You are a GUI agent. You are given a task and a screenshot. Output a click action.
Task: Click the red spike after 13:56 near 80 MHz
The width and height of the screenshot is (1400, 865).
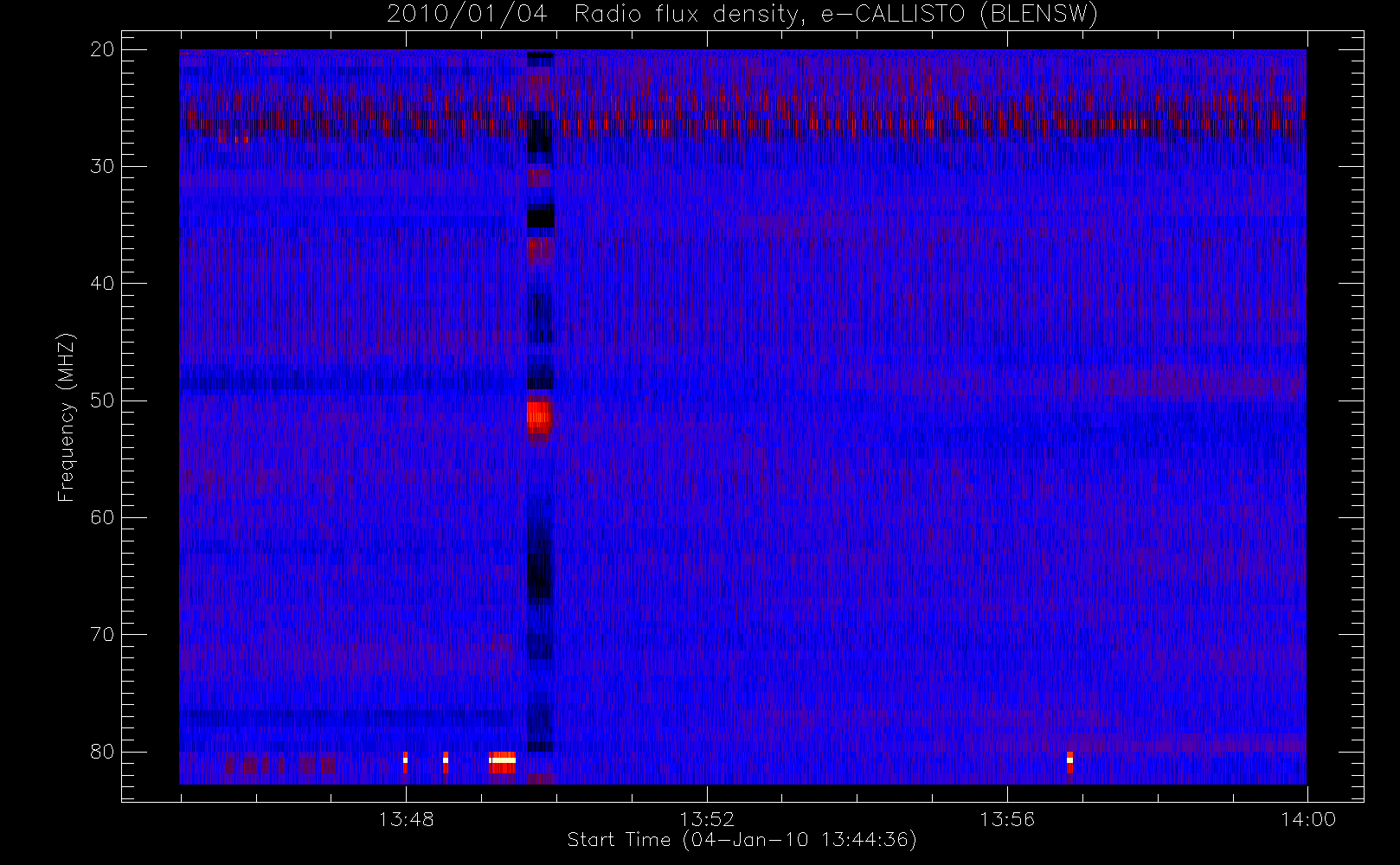point(1069,762)
